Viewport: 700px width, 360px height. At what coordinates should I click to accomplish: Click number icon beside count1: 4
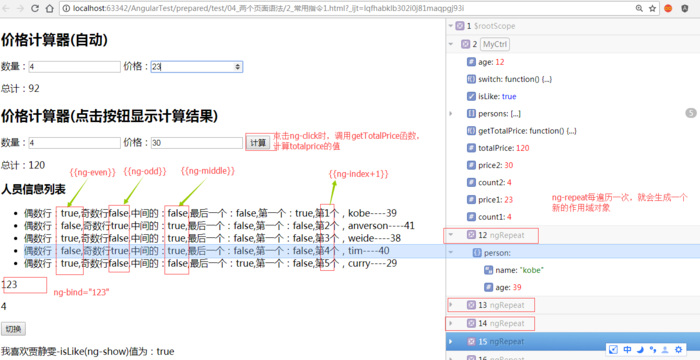pos(471,217)
